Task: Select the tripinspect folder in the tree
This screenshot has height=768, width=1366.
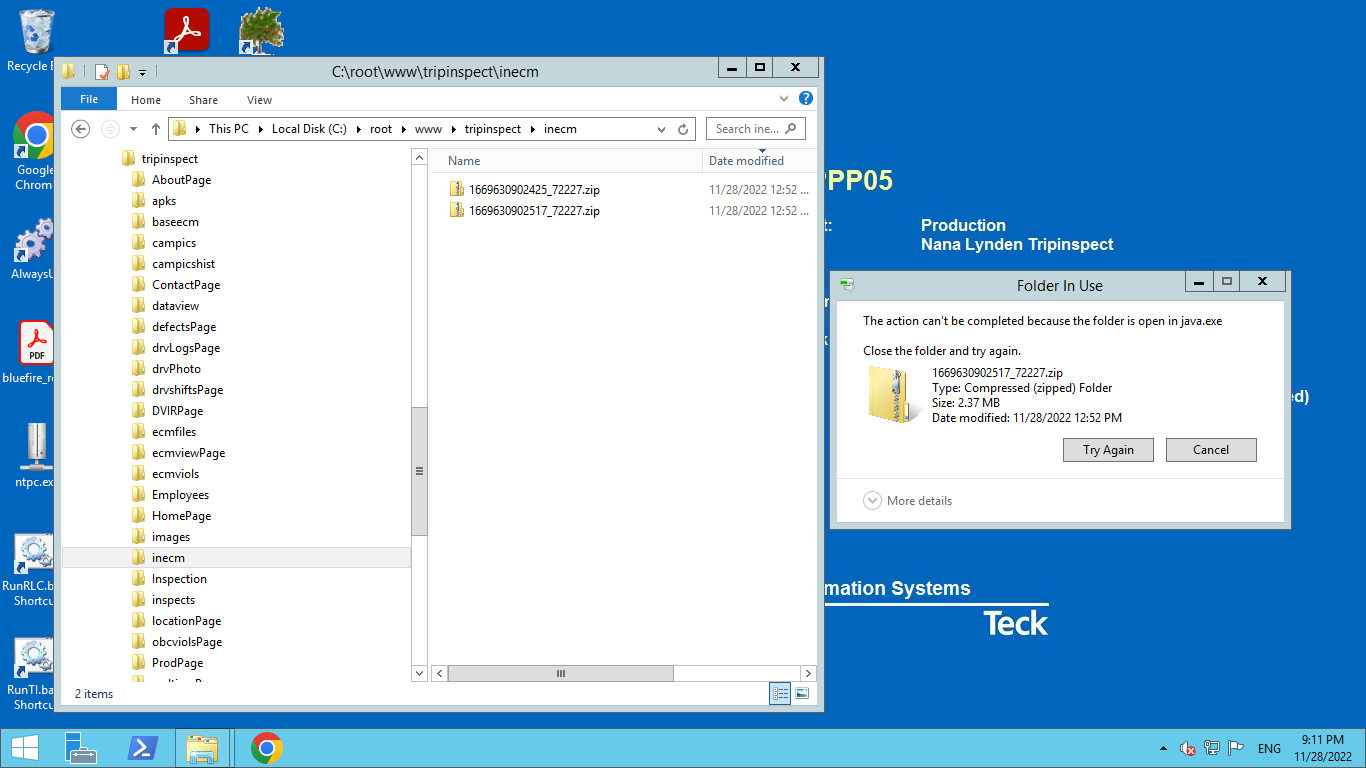Action: 169,159
